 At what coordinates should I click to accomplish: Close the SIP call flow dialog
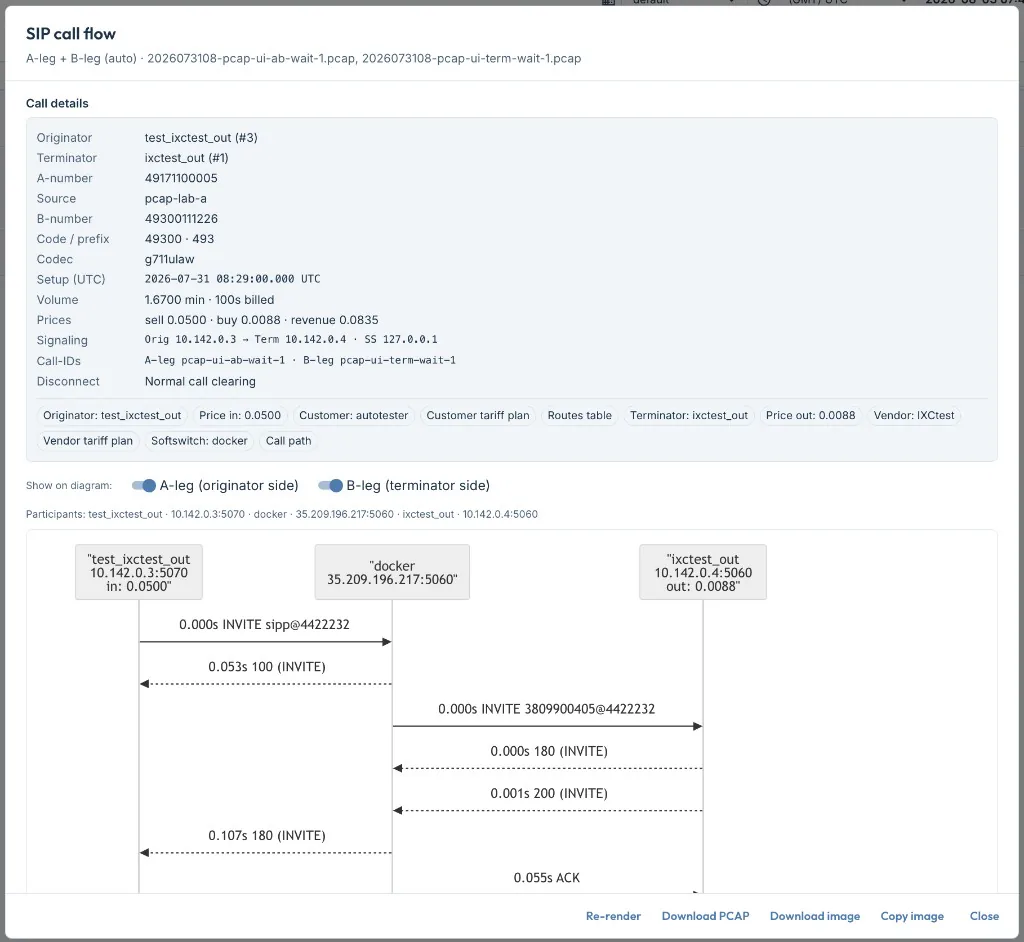pyautogui.click(x=984, y=916)
